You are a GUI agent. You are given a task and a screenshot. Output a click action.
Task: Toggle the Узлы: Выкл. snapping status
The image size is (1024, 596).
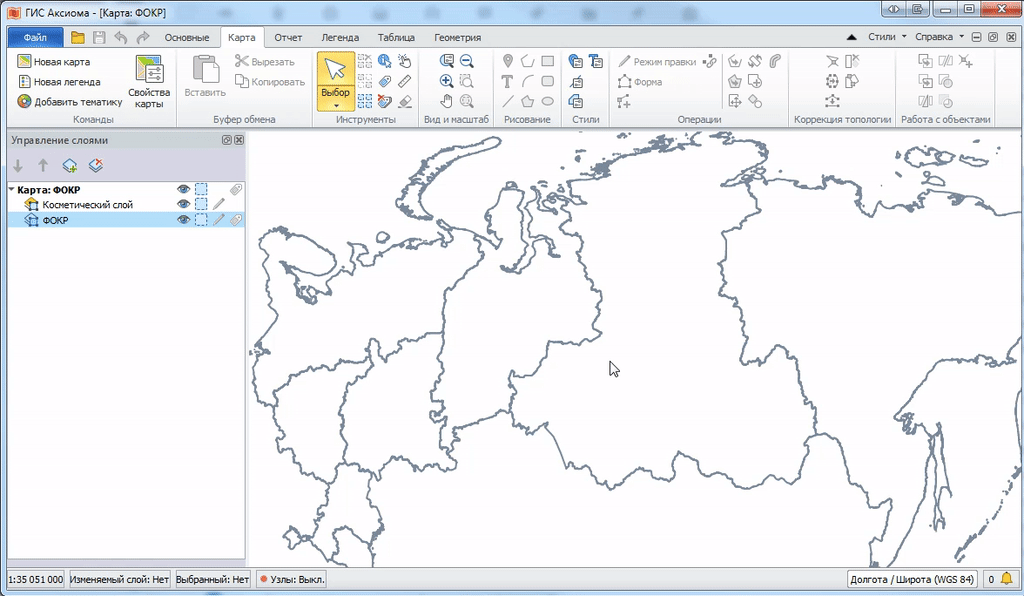tap(293, 579)
